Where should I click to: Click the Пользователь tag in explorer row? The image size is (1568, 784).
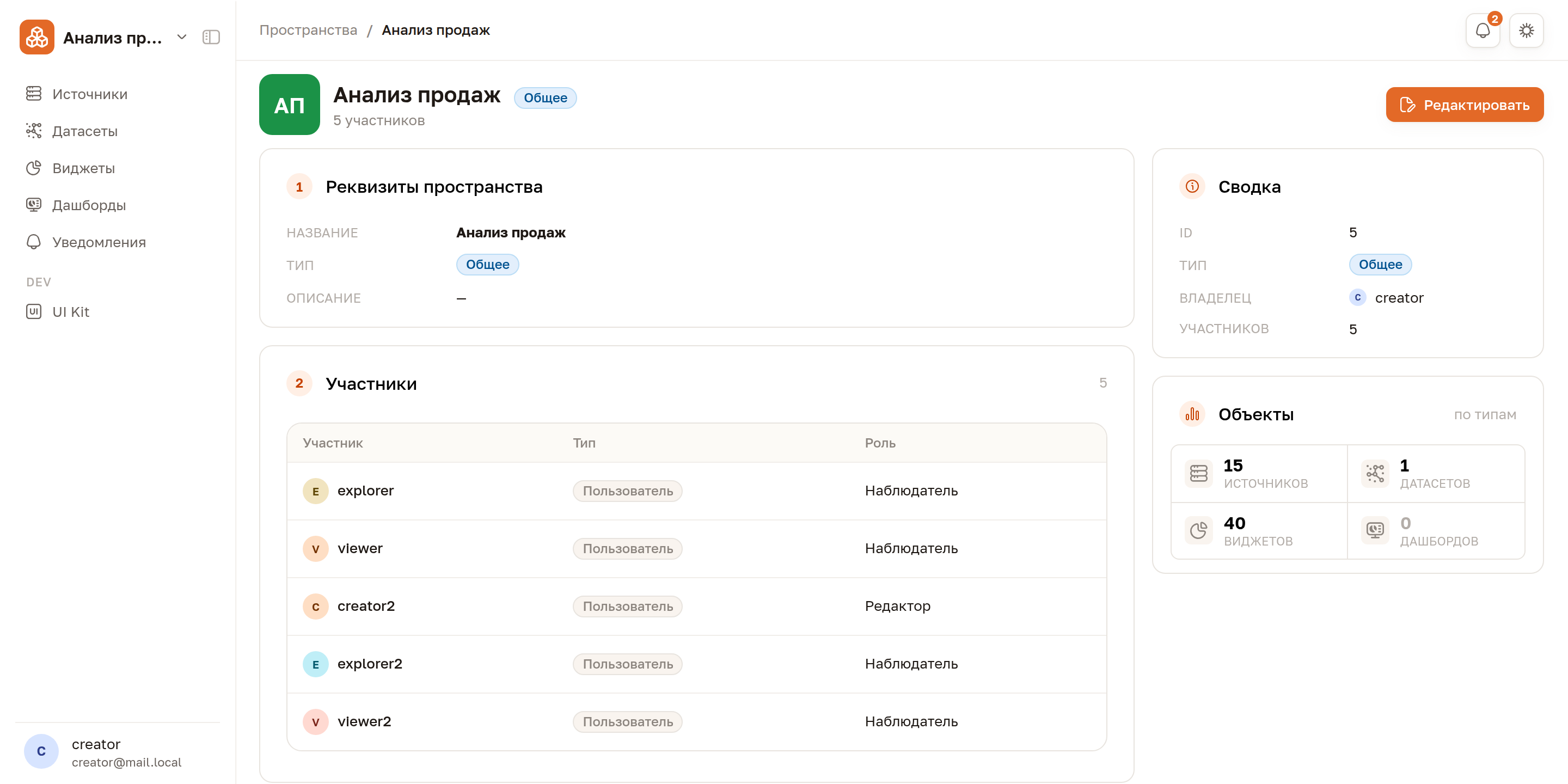pyautogui.click(x=628, y=491)
